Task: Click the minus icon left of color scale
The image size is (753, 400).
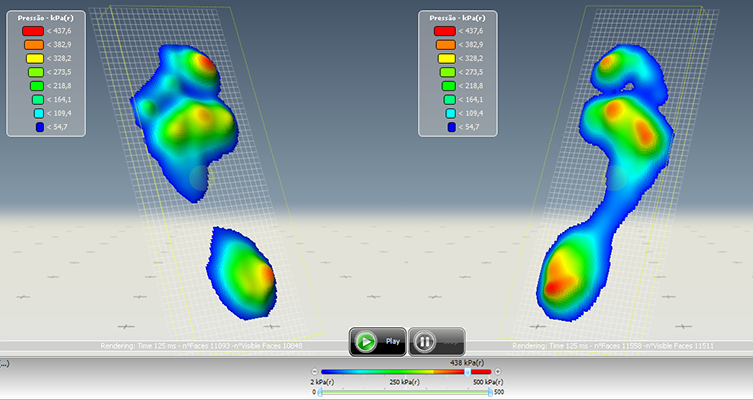Action: [x=315, y=371]
